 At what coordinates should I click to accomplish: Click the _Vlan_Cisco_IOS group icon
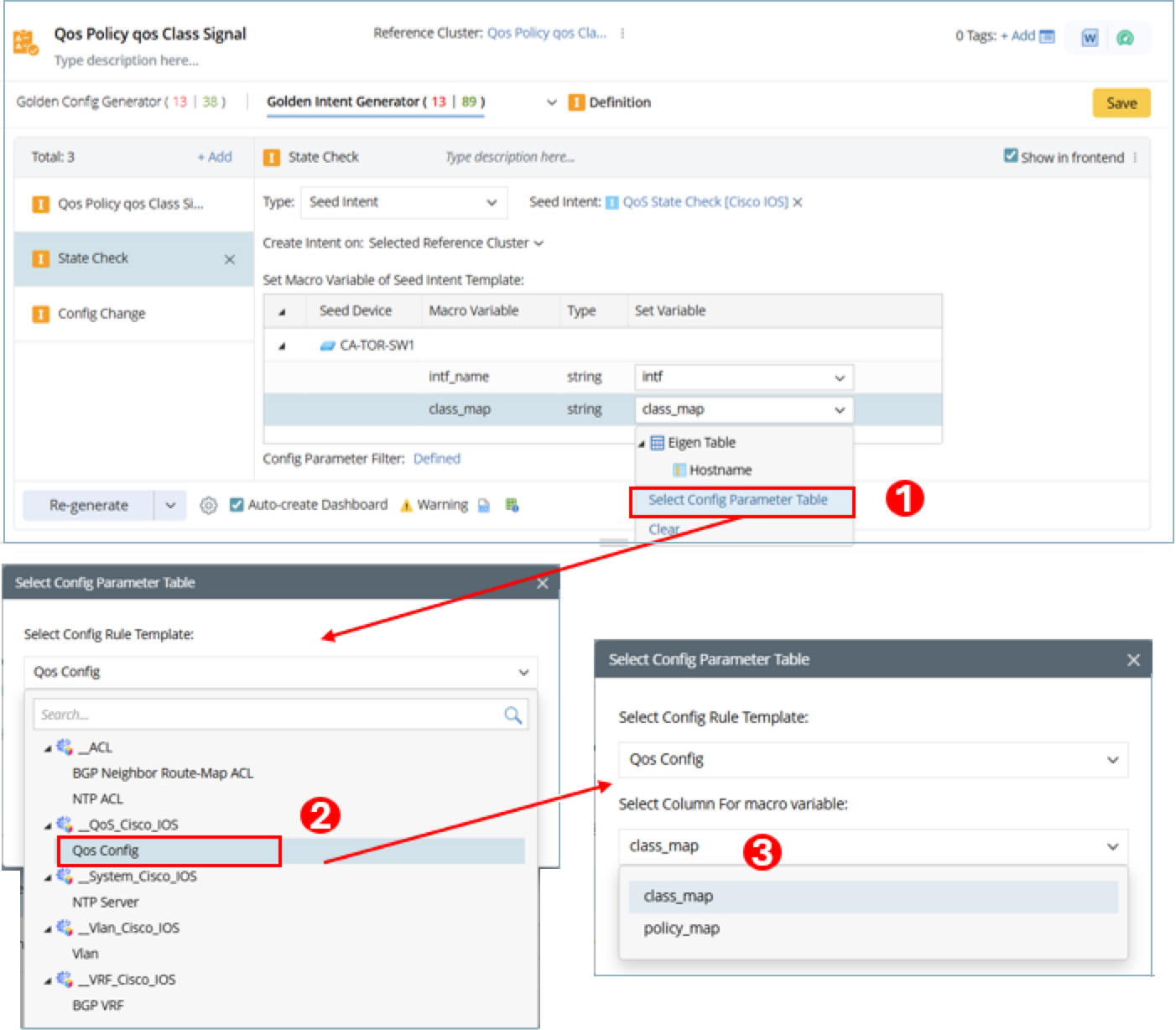[65, 928]
